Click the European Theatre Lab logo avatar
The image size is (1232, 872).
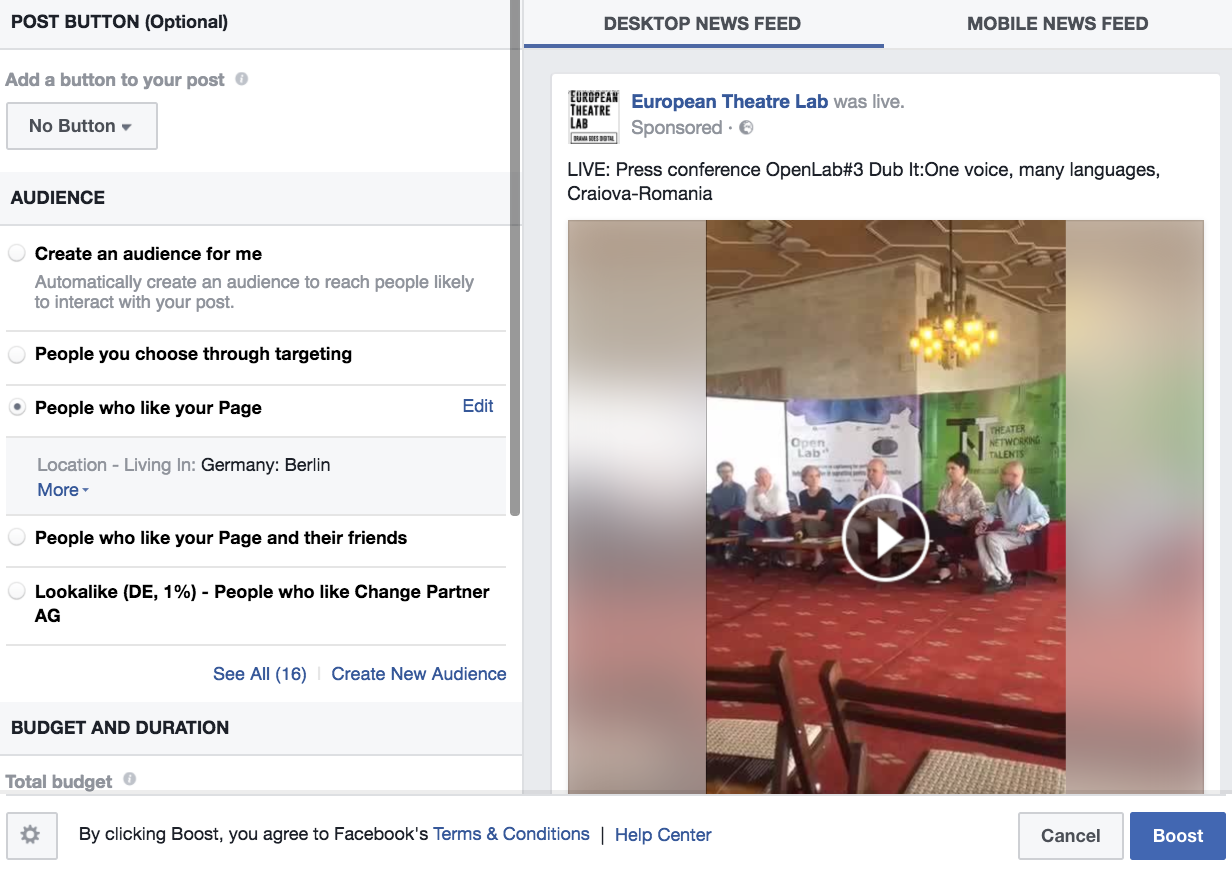point(594,116)
